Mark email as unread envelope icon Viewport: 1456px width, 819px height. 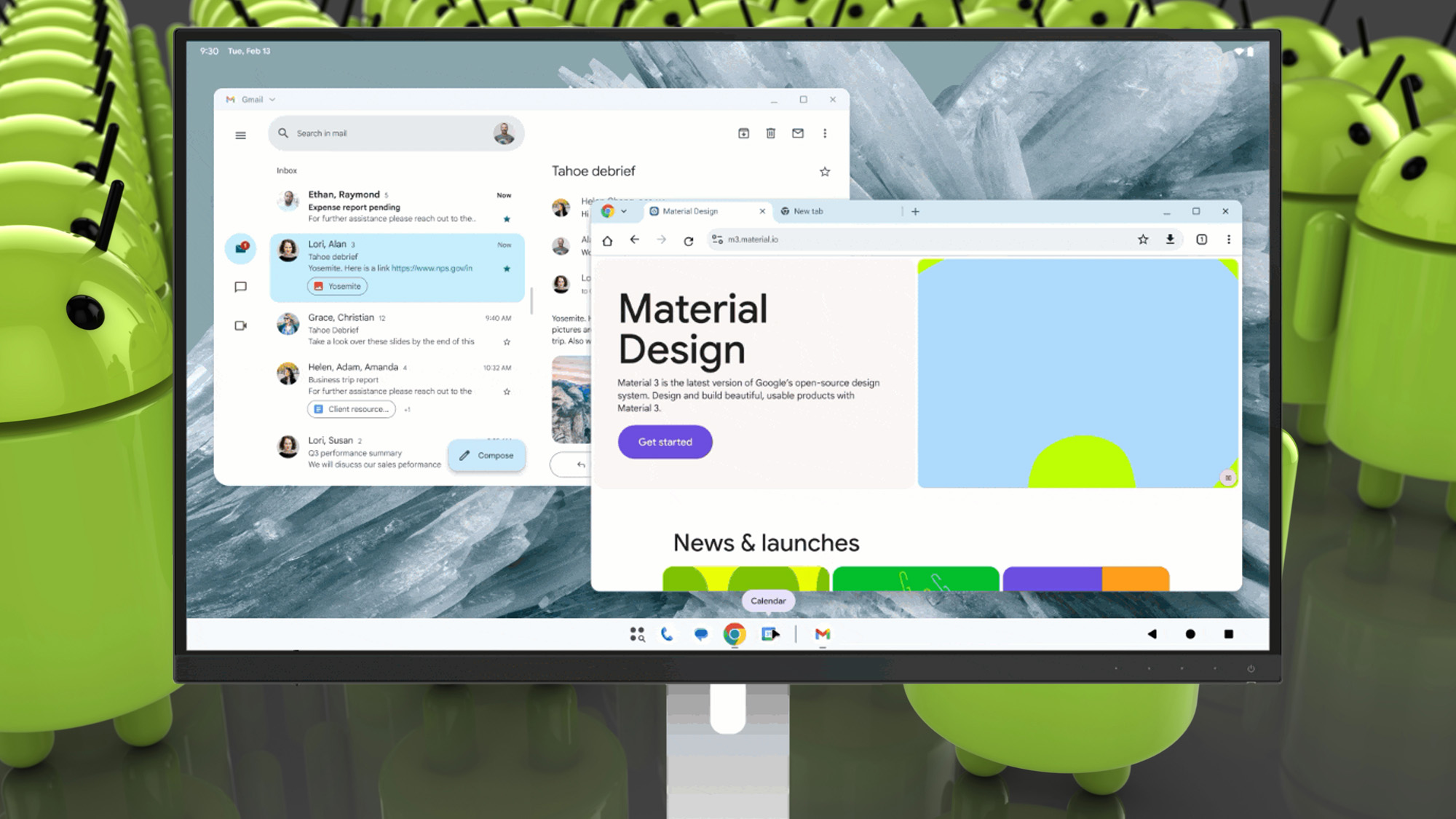pos(798,133)
